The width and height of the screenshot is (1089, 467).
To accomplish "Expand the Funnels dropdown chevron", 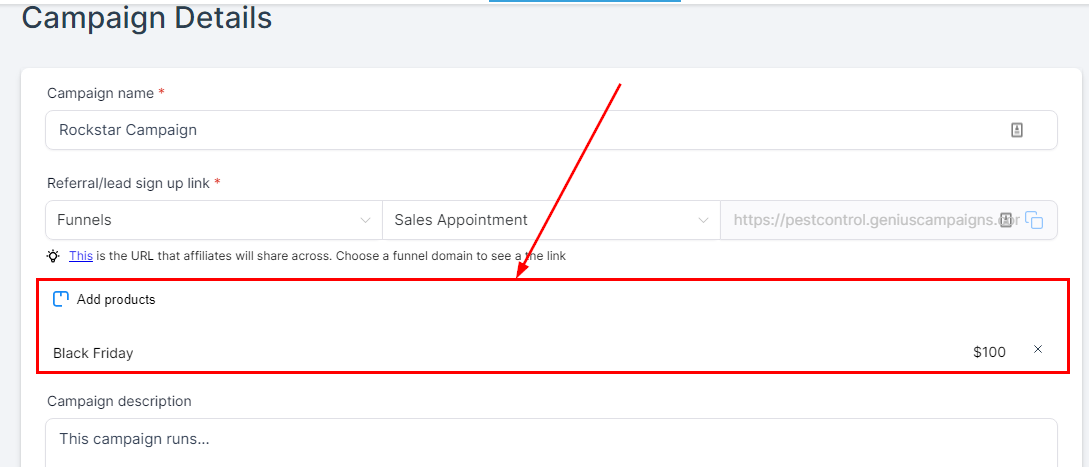I will pyautogui.click(x=365, y=220).
